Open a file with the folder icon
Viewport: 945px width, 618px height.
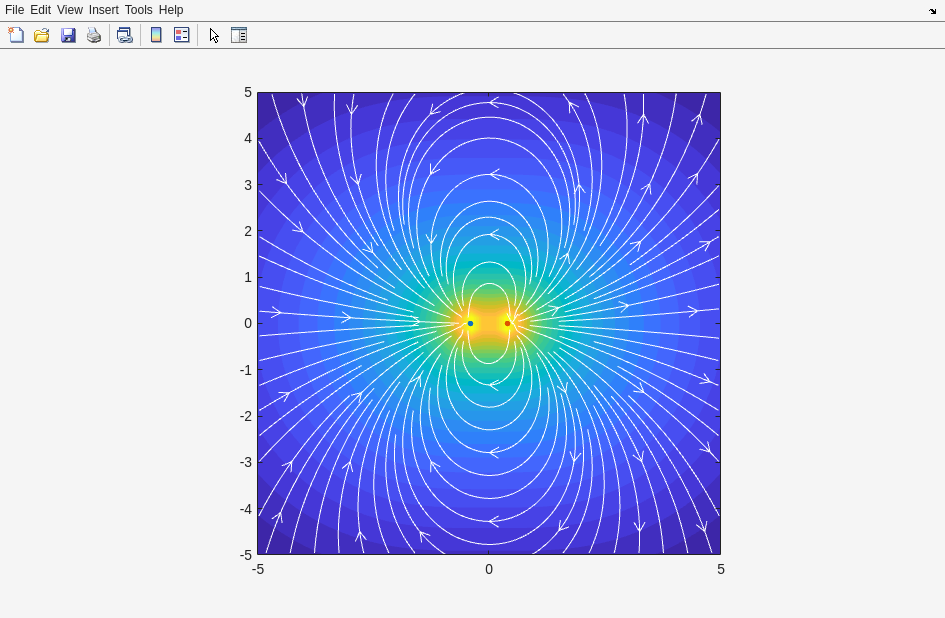[42, 35]
